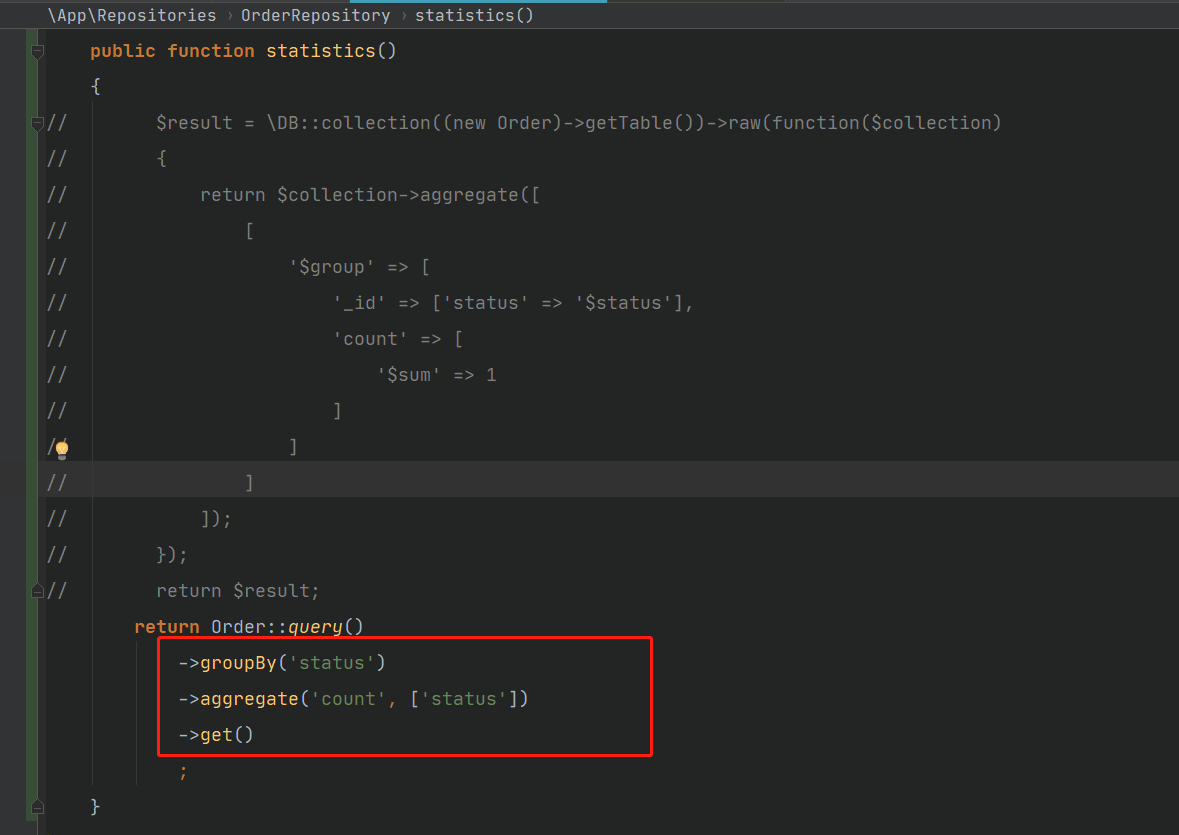1179x835 pixels.
Task: Click 'new Order' in the commented line
Action: (x=502, y=123)
